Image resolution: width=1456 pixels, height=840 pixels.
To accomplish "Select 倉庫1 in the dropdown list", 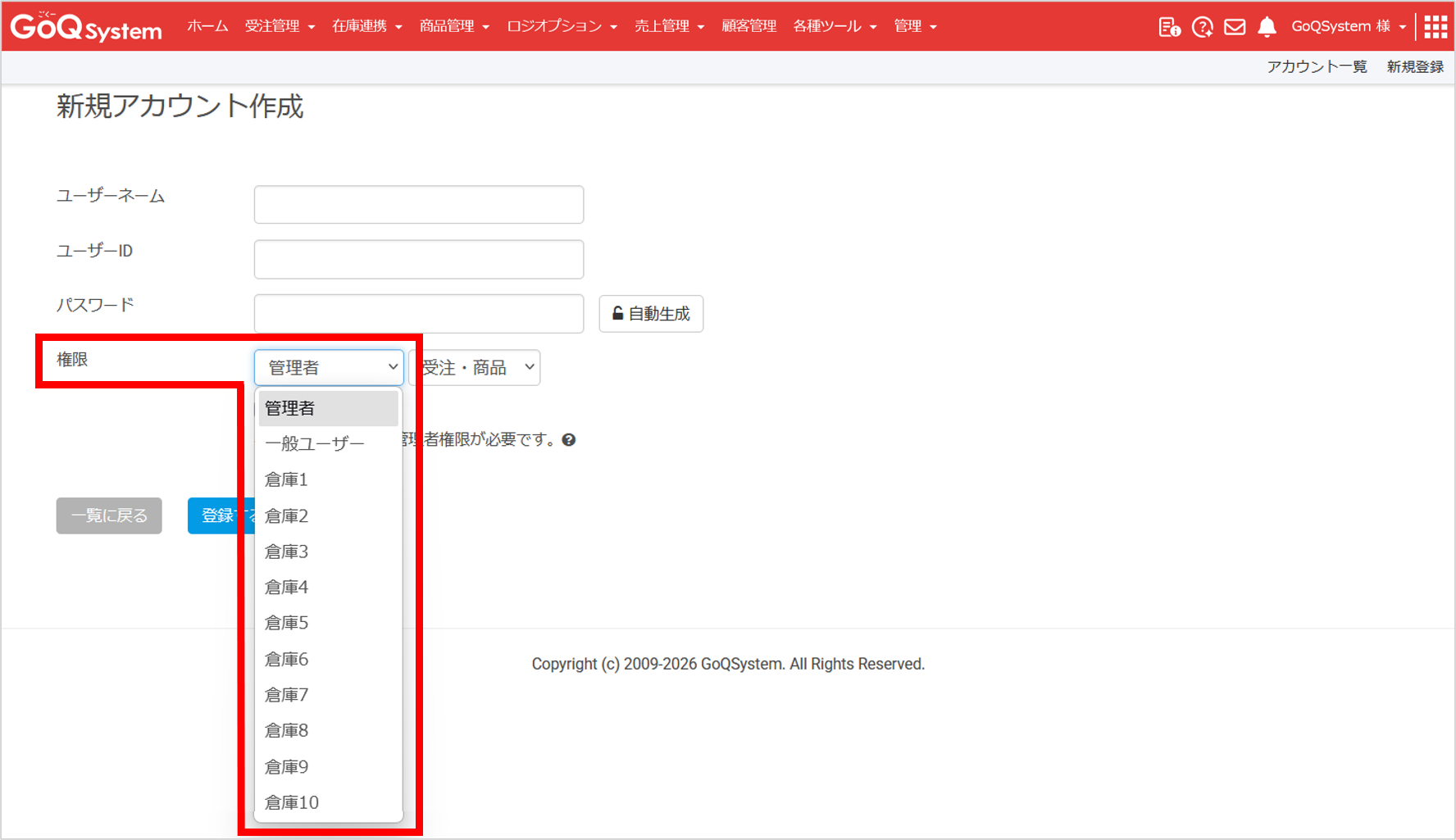I will (328, 479).
